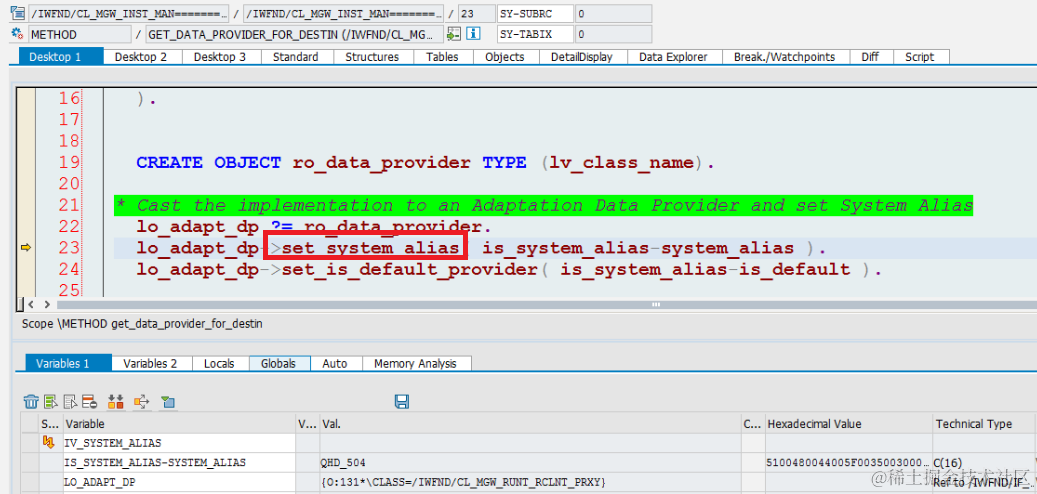Click the Val. column header

coord(530,424)
